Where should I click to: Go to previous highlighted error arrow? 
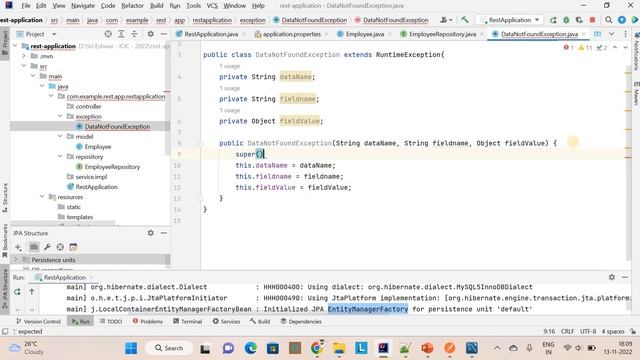(615, 48)
